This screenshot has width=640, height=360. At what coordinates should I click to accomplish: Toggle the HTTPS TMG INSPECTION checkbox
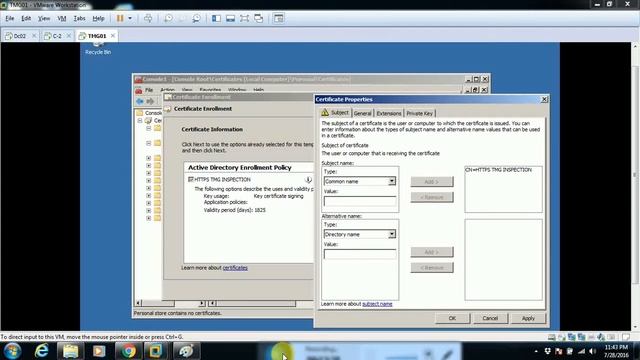coord(190,180)
